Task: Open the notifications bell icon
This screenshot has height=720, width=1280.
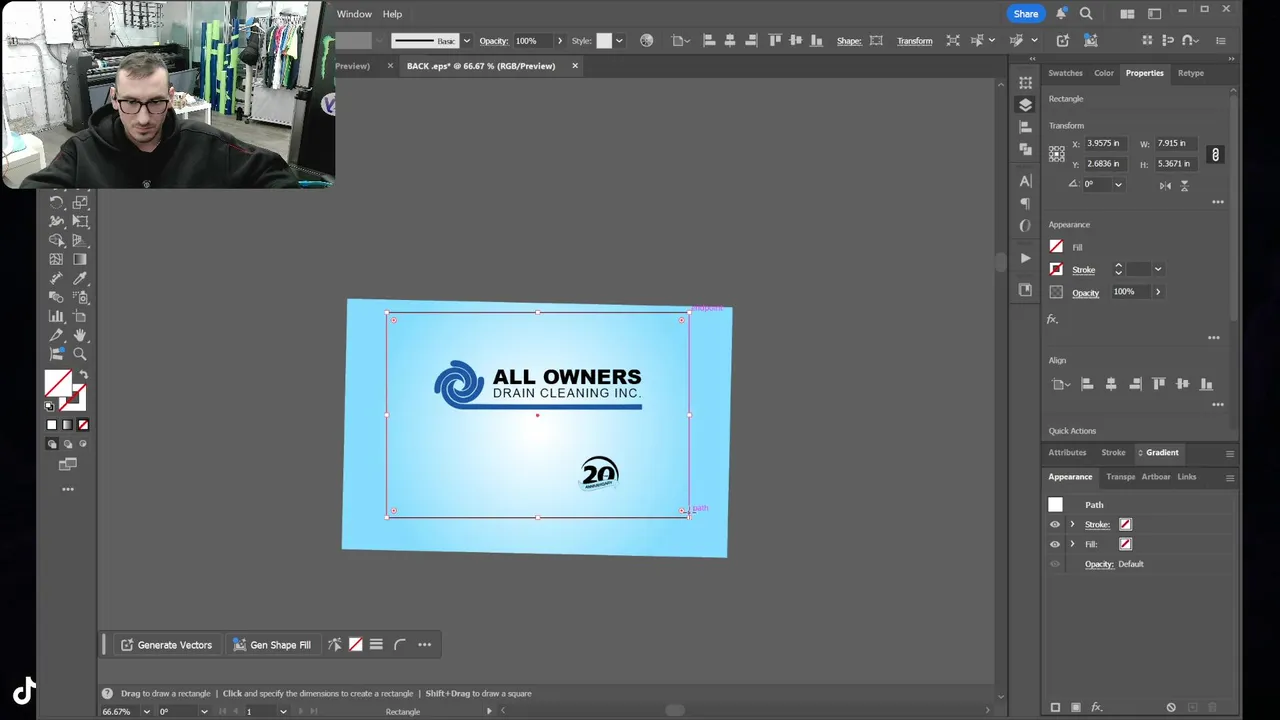Action: (x=1061, y=14)
